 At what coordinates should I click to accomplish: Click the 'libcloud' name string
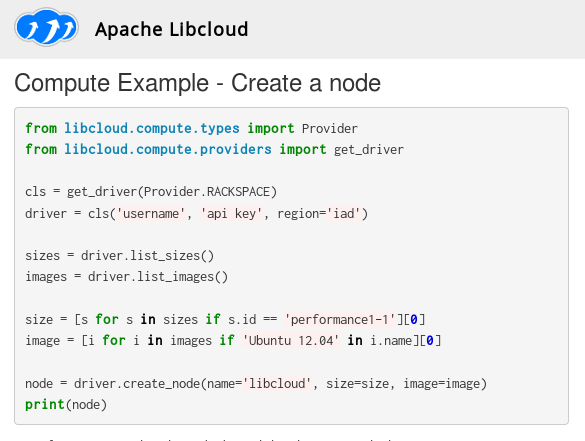click(x=277, y=384)
